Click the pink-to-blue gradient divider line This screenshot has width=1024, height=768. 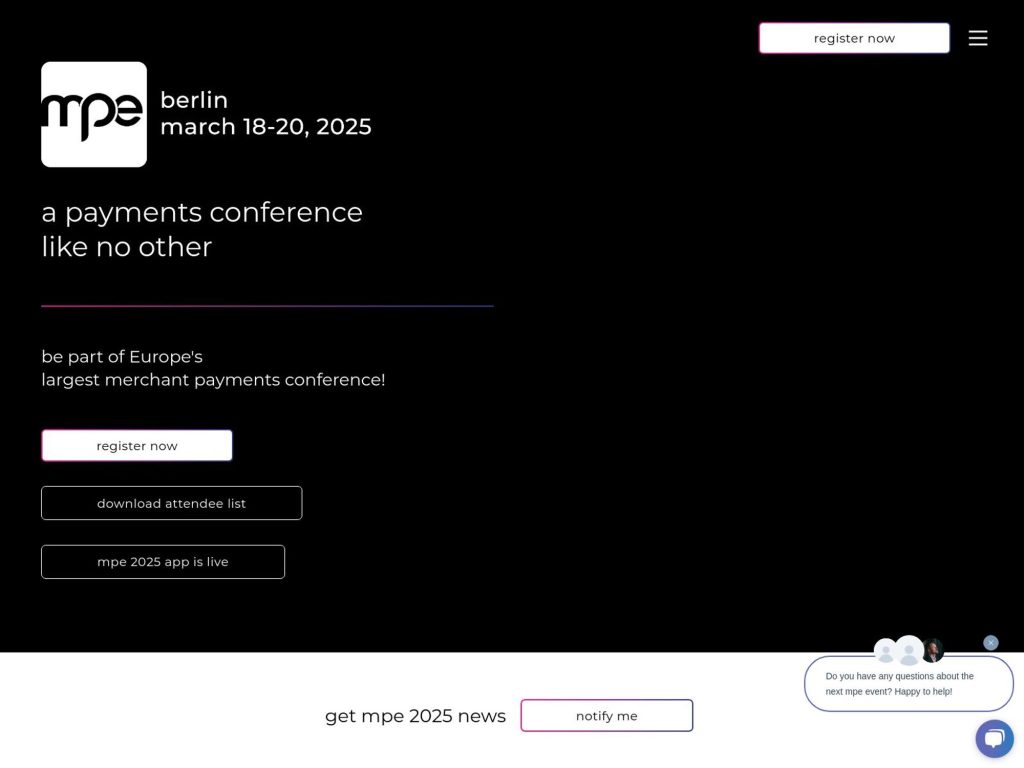pos(267,303)
